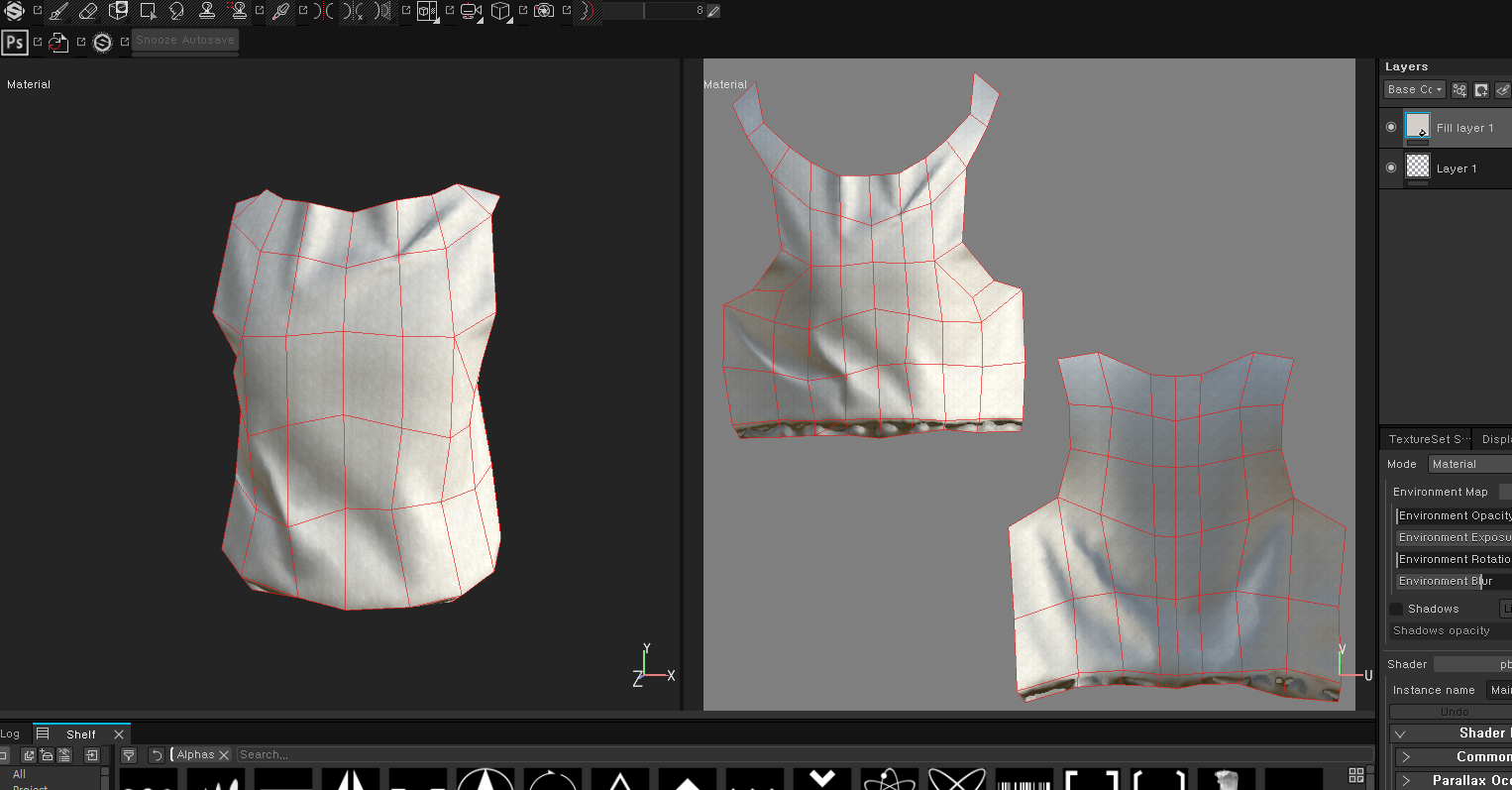Enable the Shadows checkbox
This screenshot has height=790, width=1512.
pyautogui.click(x=1396, y=609)
